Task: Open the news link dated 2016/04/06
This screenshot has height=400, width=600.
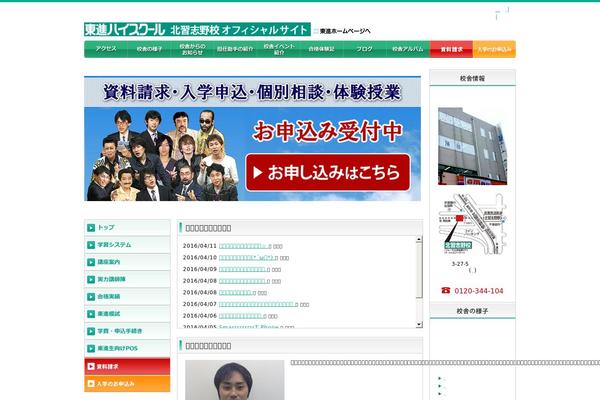Action: [243, 316]
